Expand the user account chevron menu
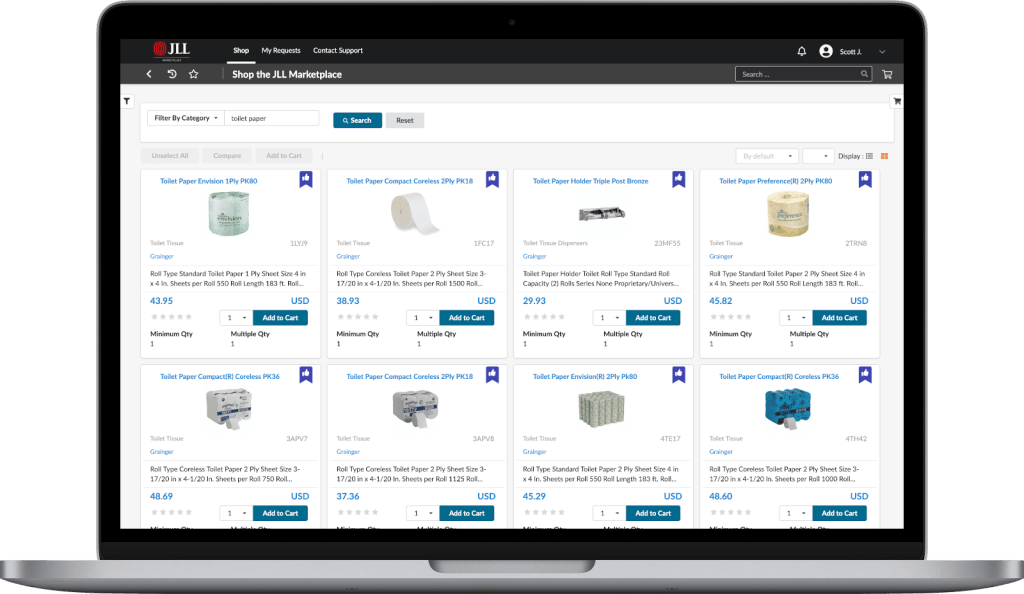The image size is (1024, 594). click(882, 52)
